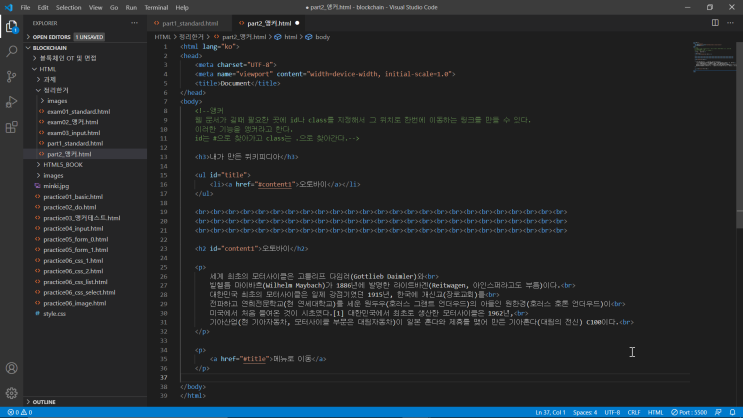Switch to part1_standard.html tab

point(190,23)
